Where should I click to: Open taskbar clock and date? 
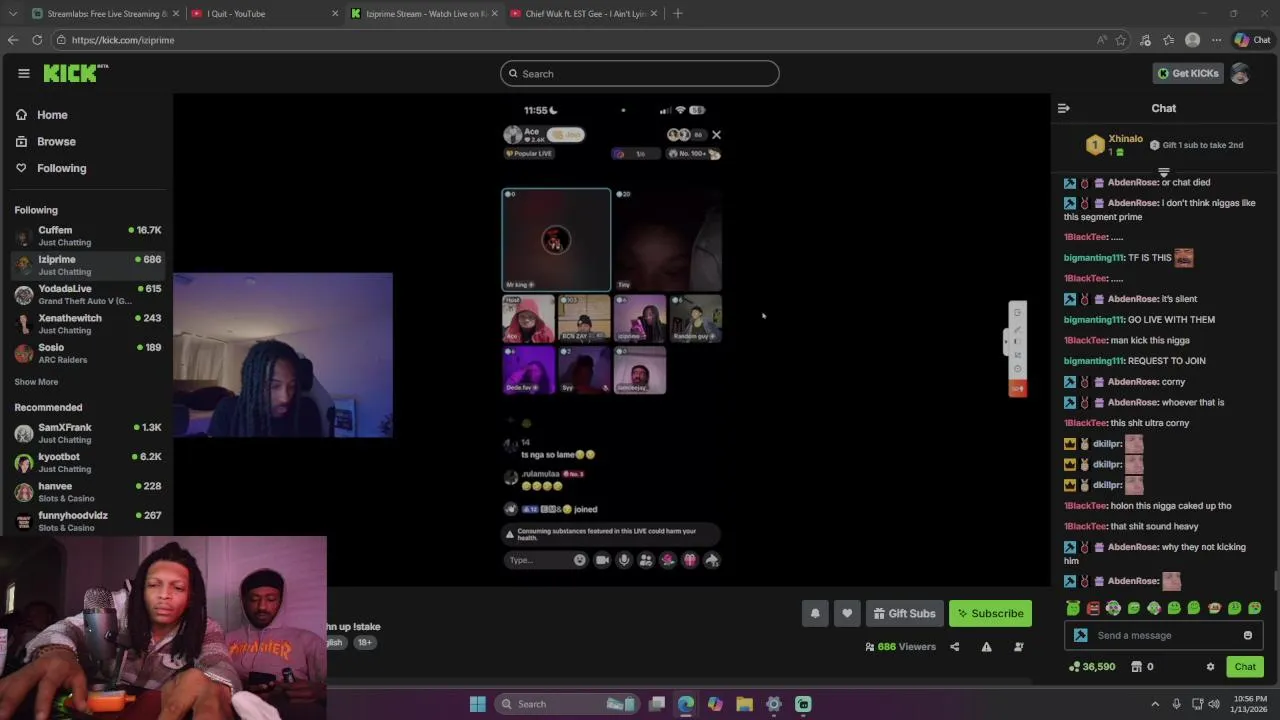(1249, 704)
